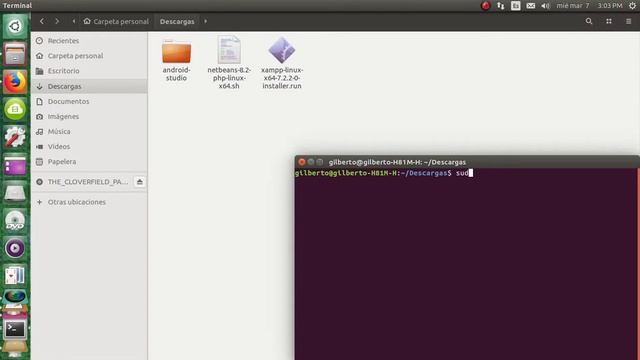The height and width of the screenshot is (360, 640).
Task: Open the sound volume indicator
Action: pos(545,6)
